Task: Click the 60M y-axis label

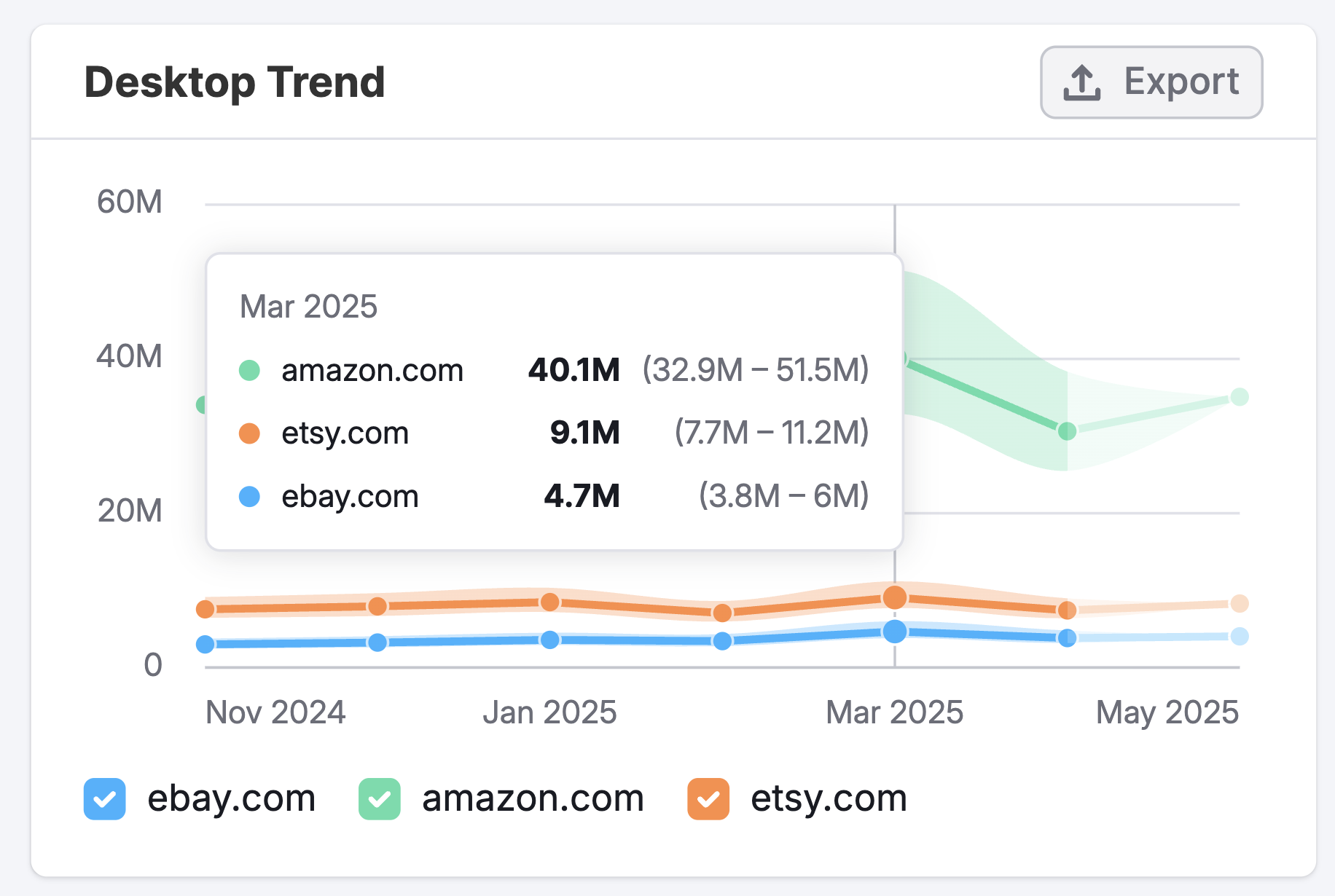Action: click(x=130, y=202)
